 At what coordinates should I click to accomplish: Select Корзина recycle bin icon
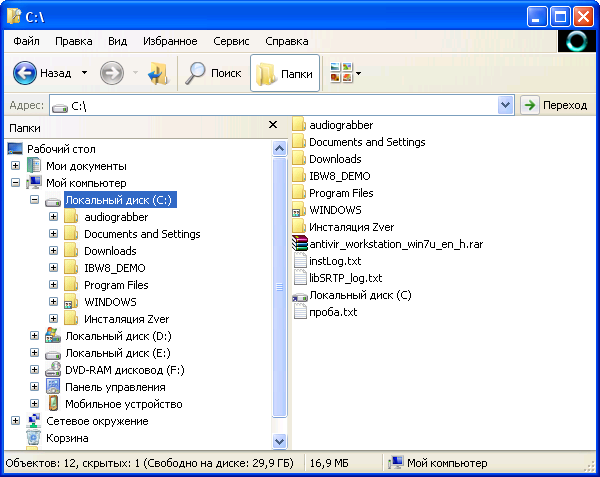[x=34, y=437]
